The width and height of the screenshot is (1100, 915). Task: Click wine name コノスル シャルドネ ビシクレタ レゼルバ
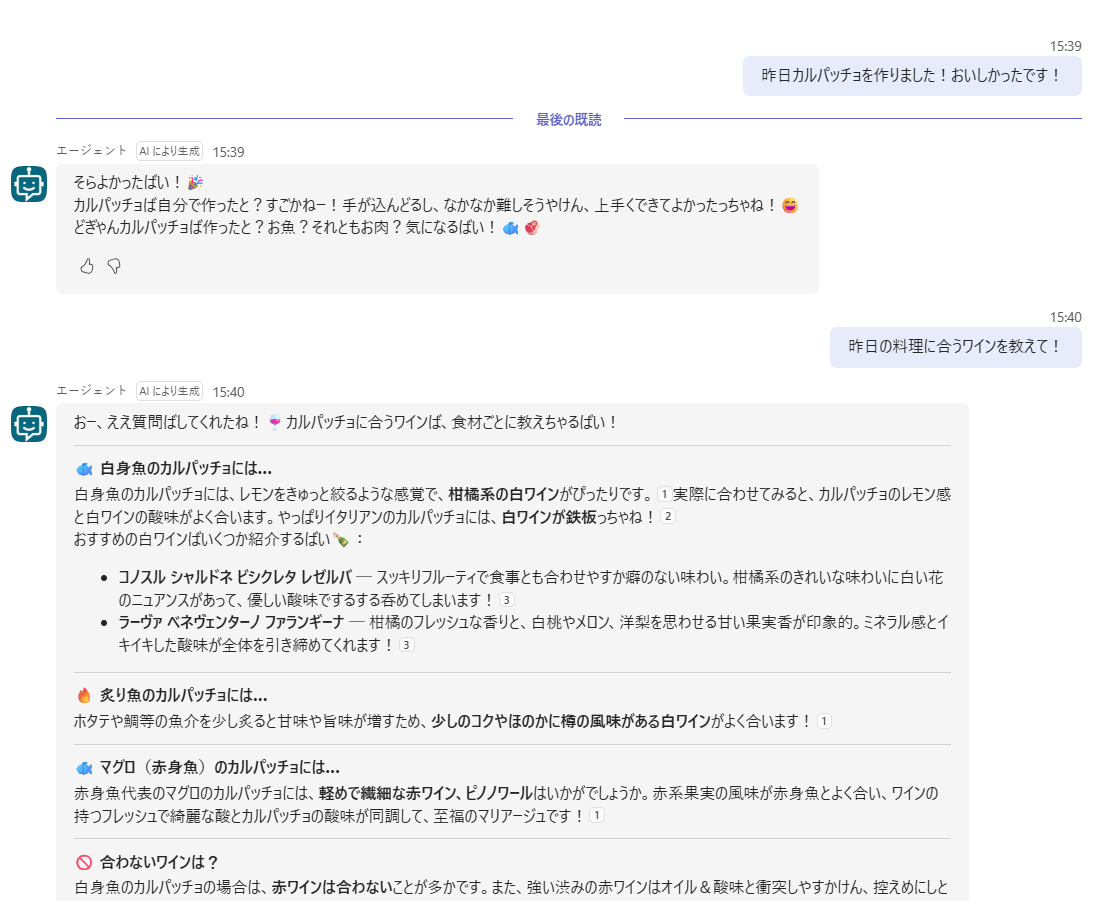[x=235, y=577]
